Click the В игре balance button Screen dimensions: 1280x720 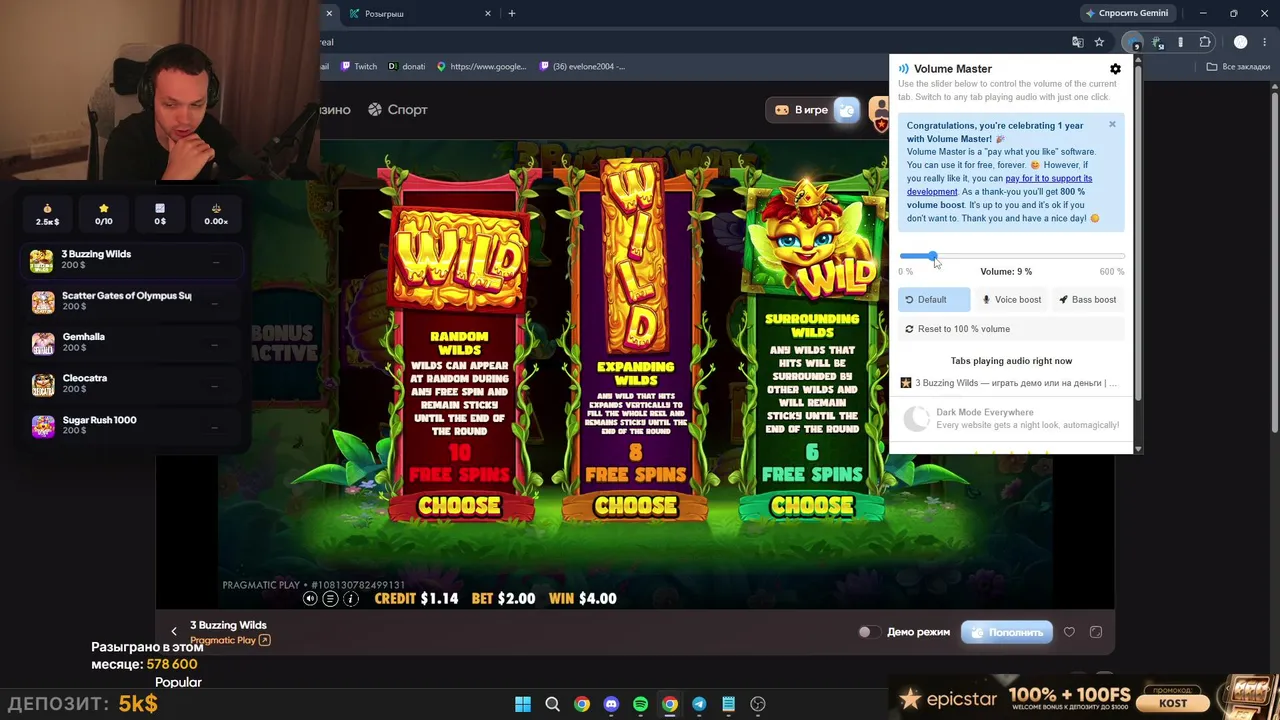801,110
